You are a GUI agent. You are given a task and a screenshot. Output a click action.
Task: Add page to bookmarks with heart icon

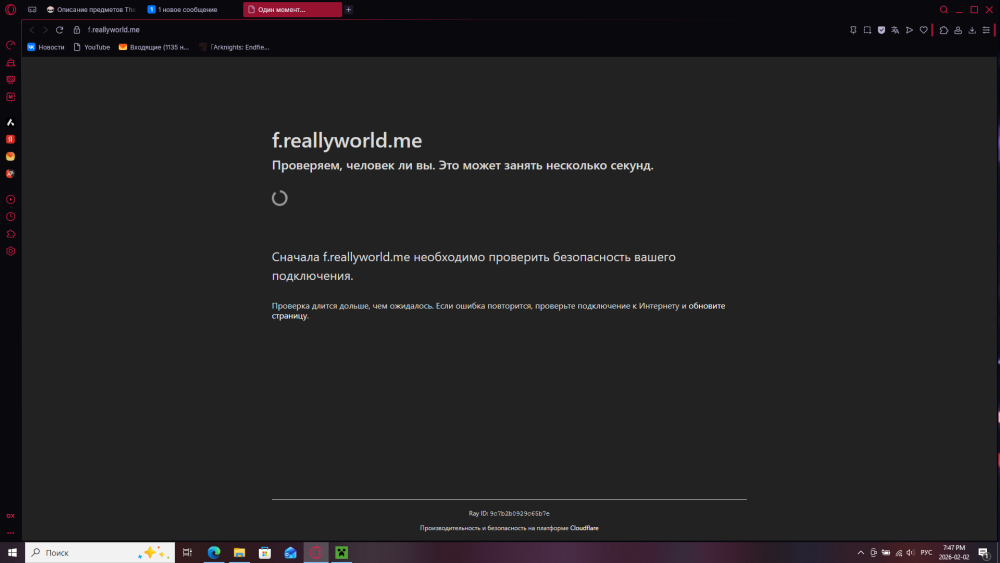tap(923, 30)
